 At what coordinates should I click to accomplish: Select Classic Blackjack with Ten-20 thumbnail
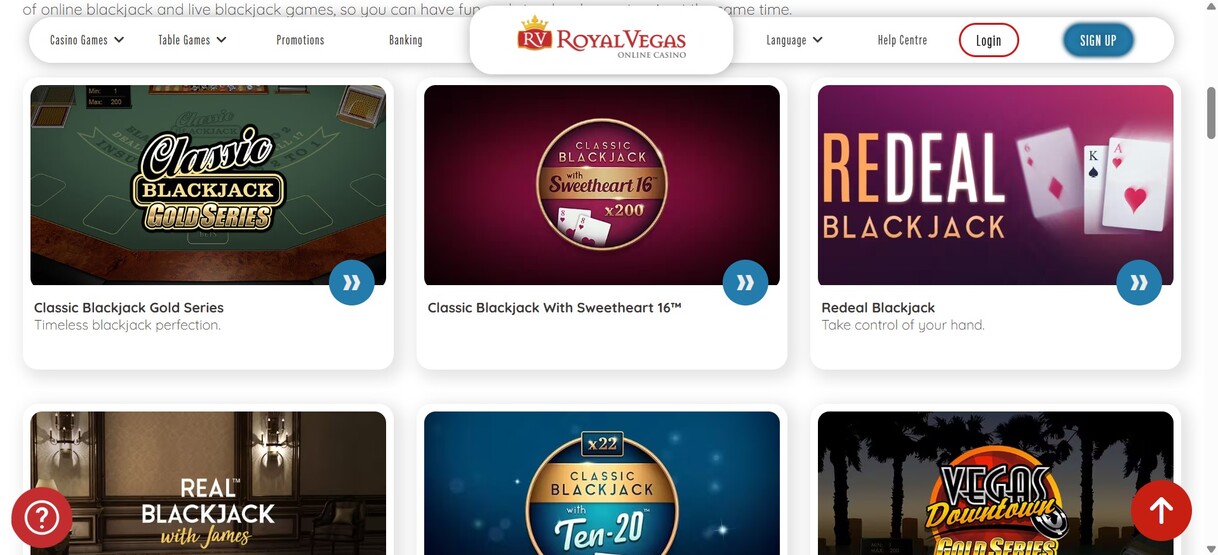pyautogui.click(x=602, y=483)
